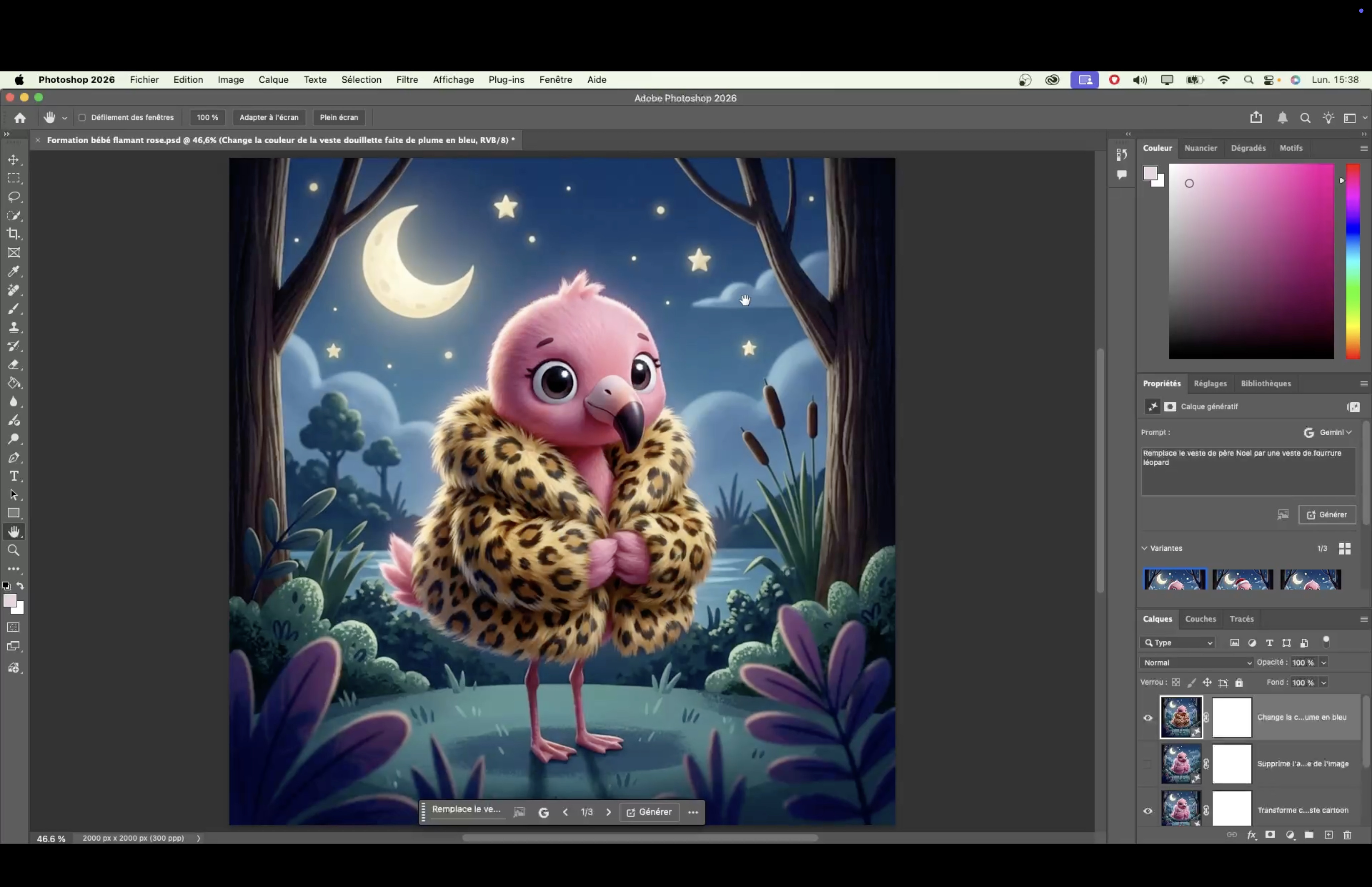
Task: Open the grid view of Variantes
Action: [x=1345, y=548]
